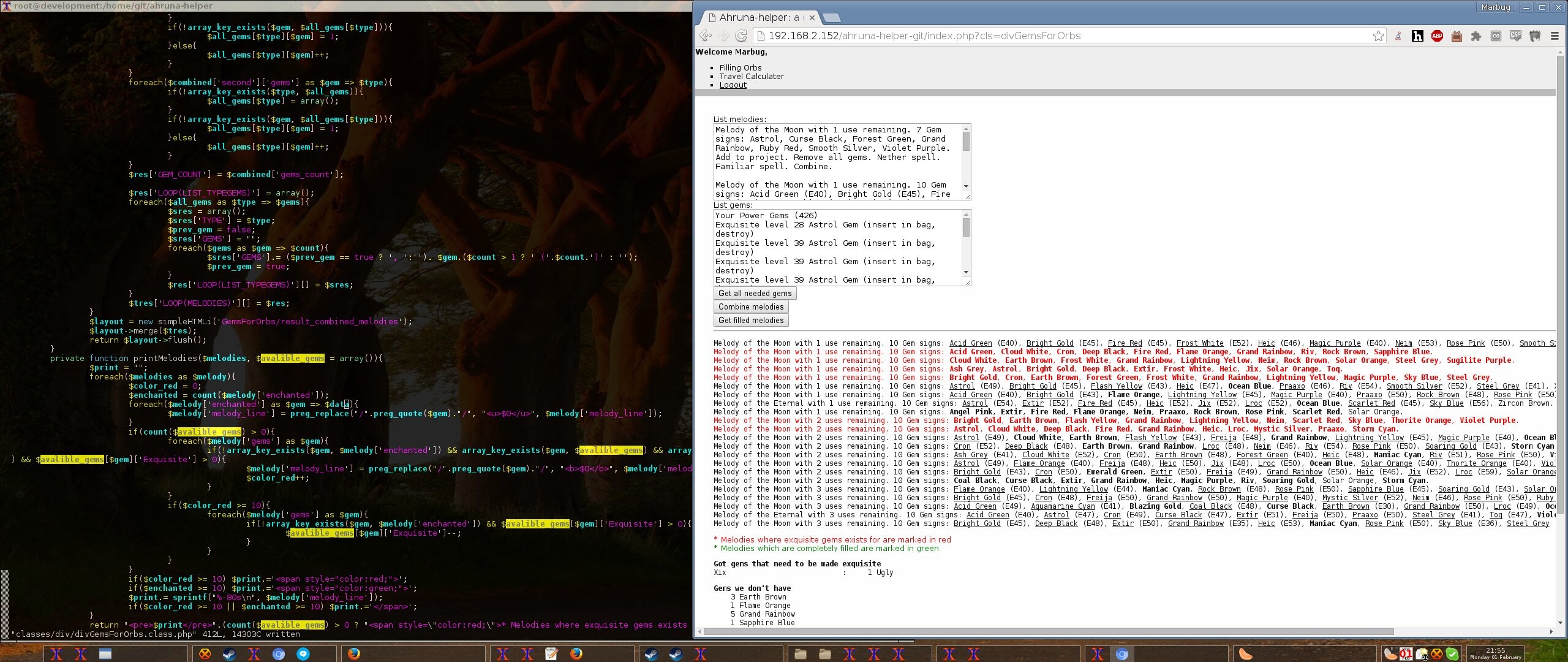Open the Filling Orbs menu item
Screen dimensions: 1568x662
click(x=740, y=68)
